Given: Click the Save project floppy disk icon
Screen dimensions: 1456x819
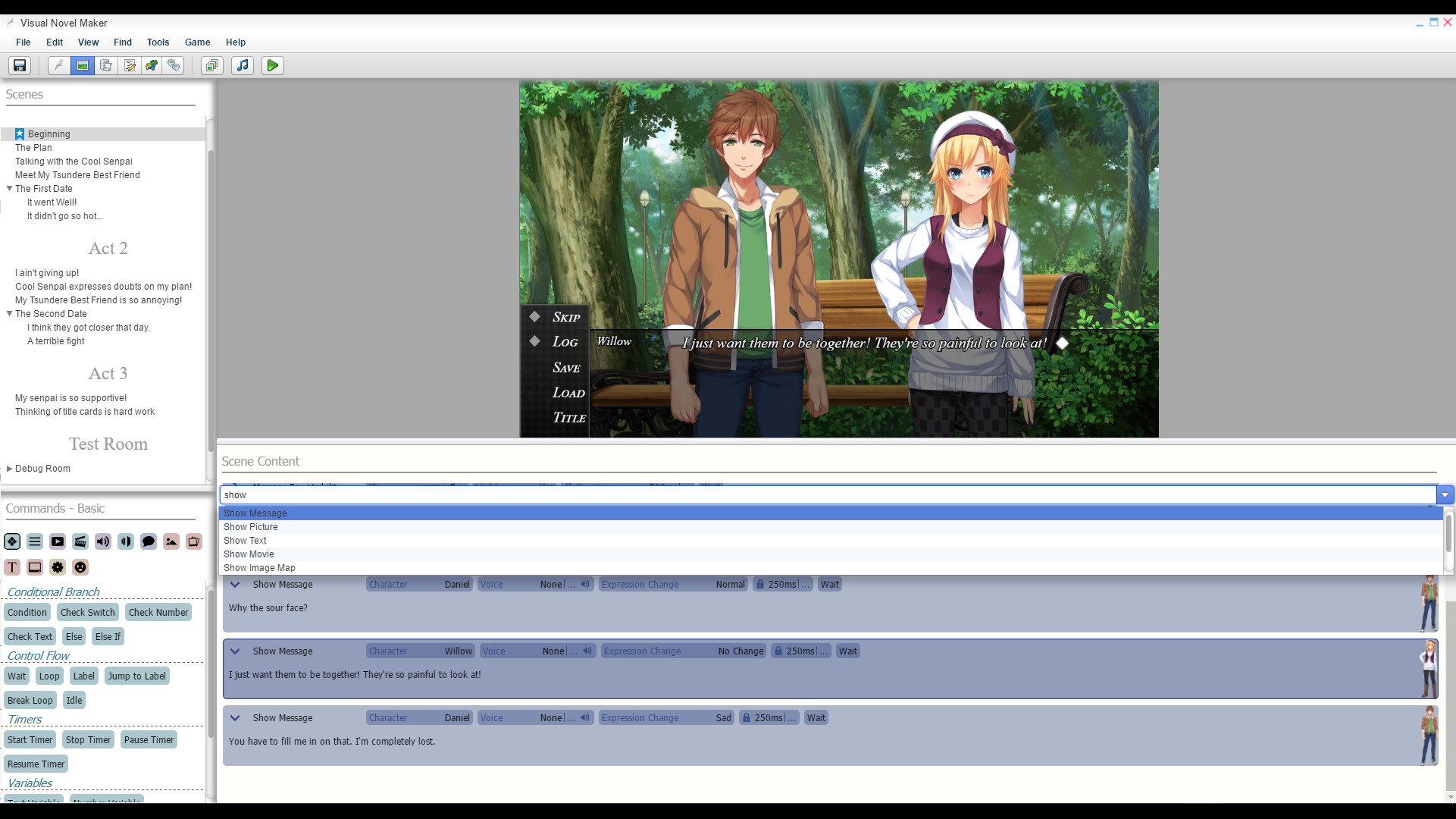Looking at the screenshot, I should [x=18, y=66].
